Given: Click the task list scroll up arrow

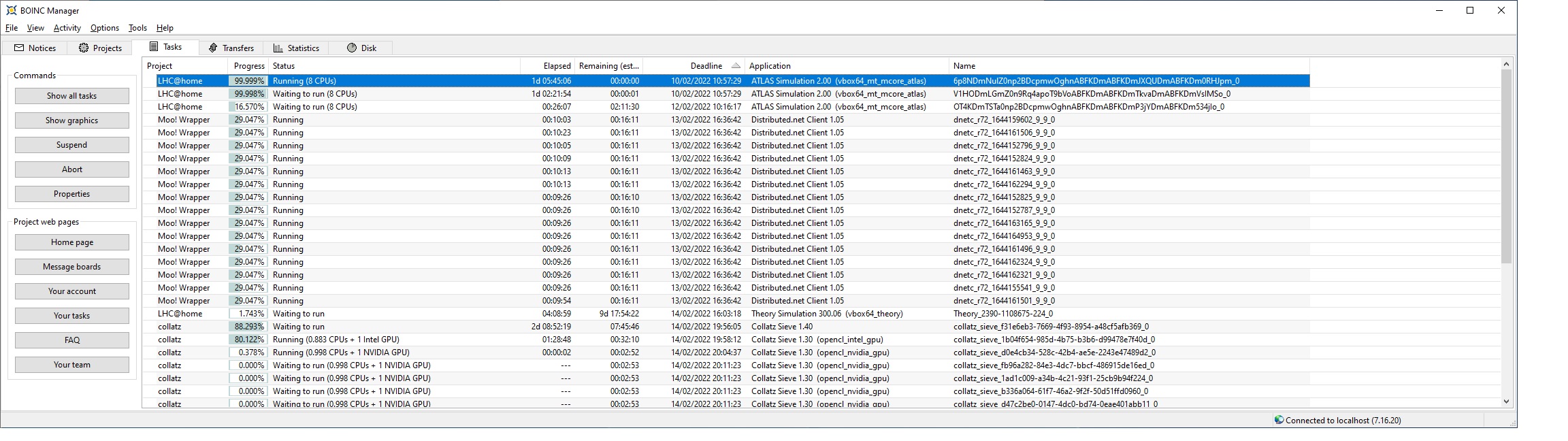Looking at the screenshot, I should point(1506,64).
